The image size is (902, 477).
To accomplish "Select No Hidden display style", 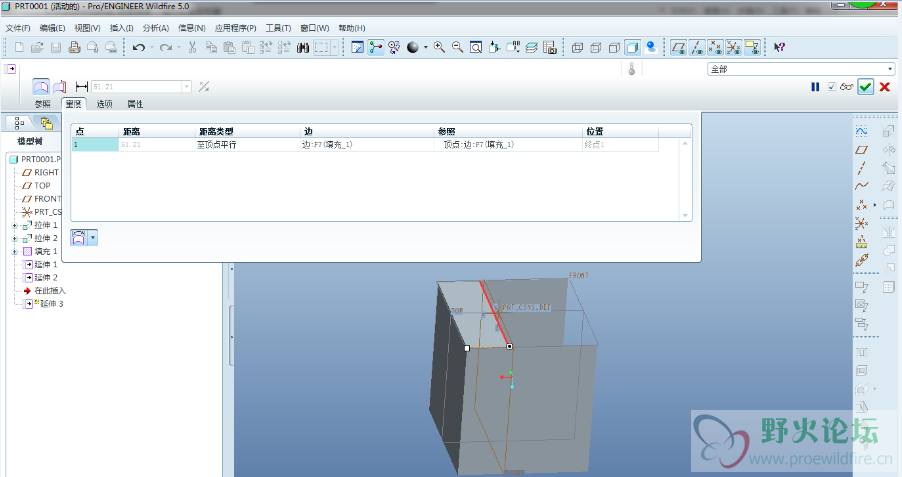I will [614, 48].
